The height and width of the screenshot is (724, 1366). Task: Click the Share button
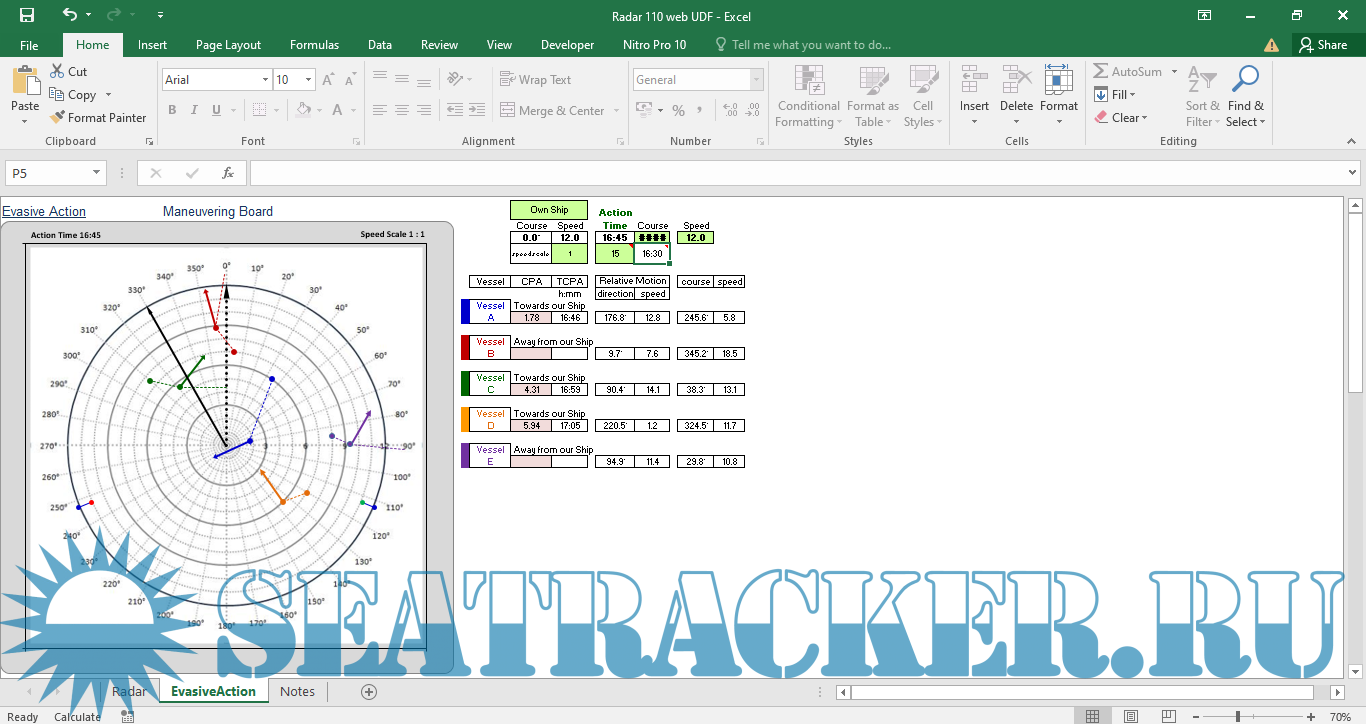[x=1322, y=45]
